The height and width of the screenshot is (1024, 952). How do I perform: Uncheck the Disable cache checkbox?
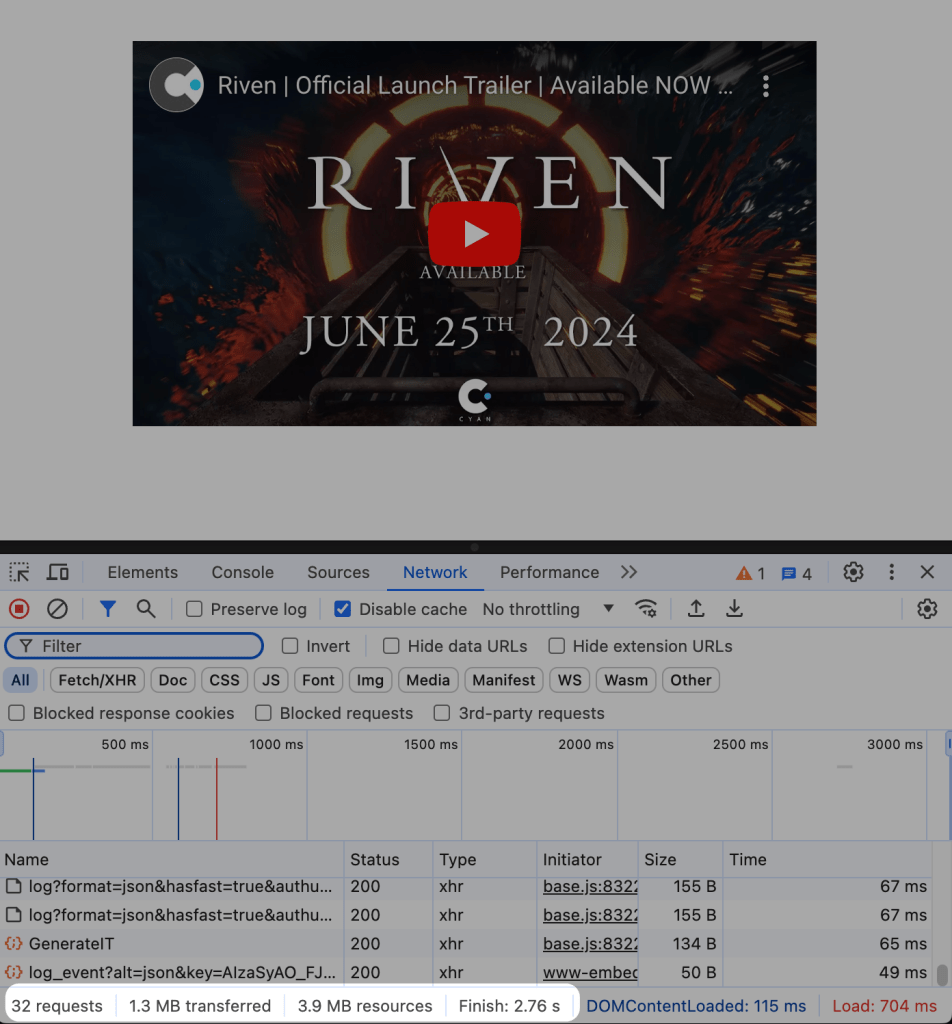343,609
